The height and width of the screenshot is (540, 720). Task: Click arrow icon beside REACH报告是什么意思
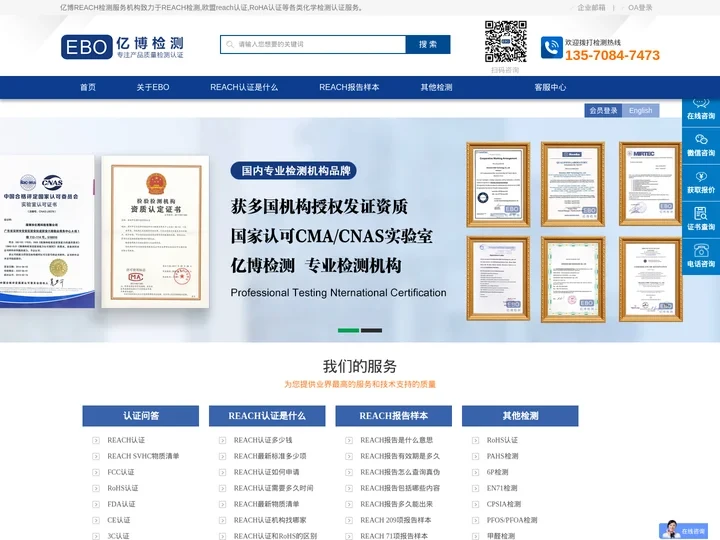click(x=349, y=440)
